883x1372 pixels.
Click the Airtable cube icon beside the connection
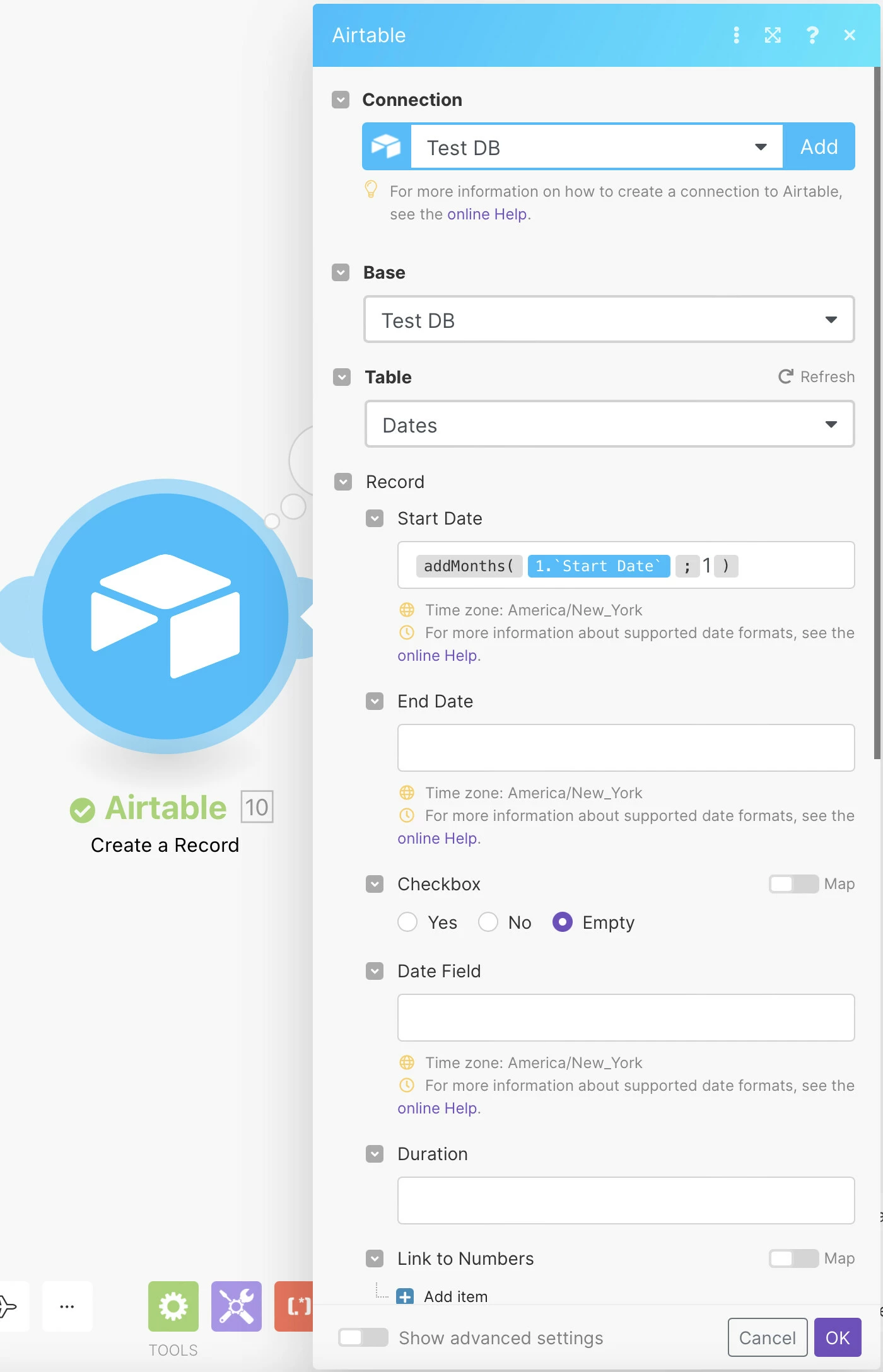[x=386, y=146]
